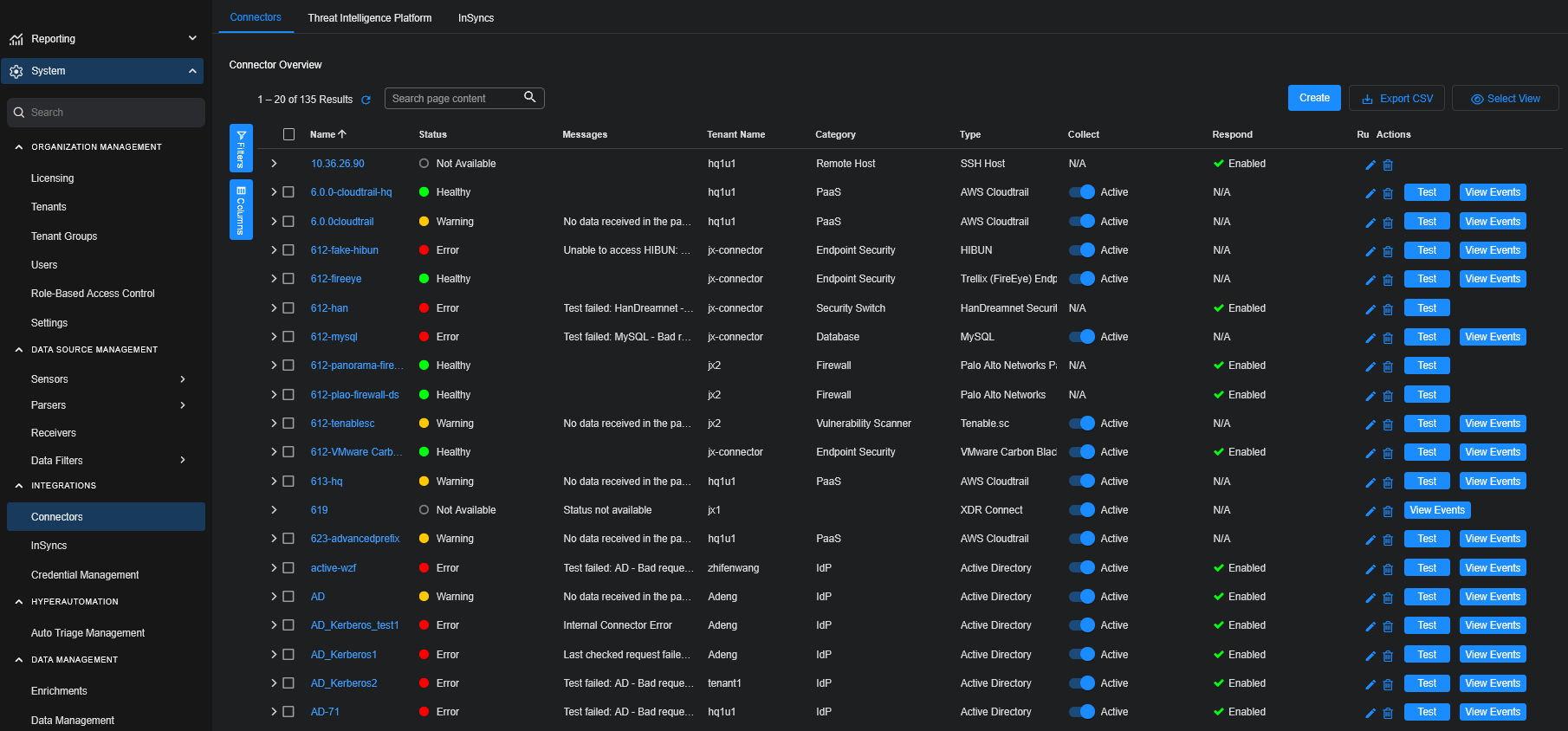Select the checkbox for 612-fireeye row
This screenshot has width=1568, height=731.
pyautogui.click(x=288, y=279)
